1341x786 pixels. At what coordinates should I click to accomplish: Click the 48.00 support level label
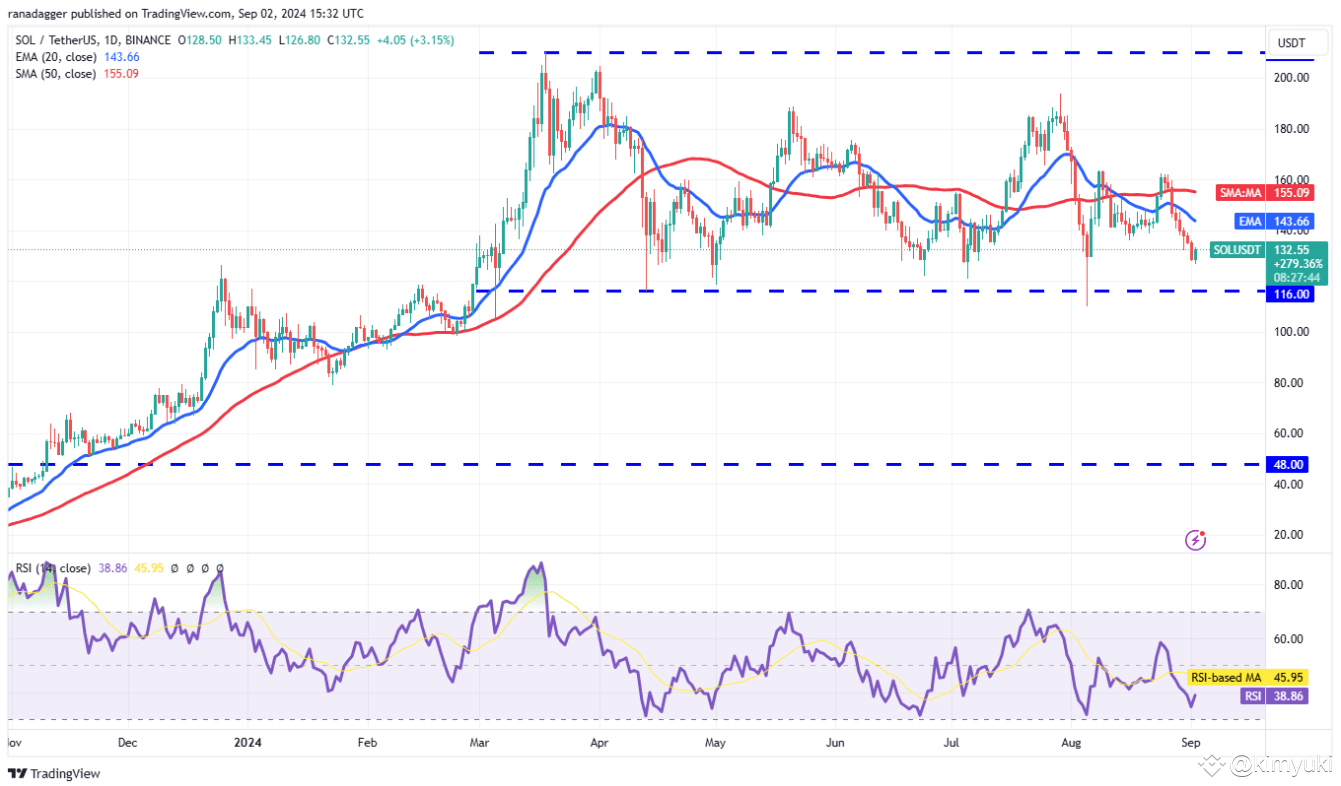point(1292,465)
